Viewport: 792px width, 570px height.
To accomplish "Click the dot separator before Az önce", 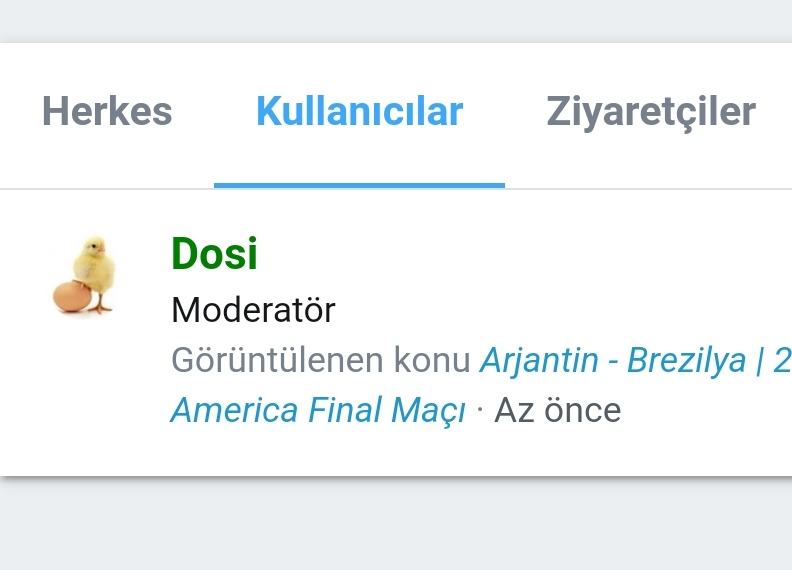I will 480,411.
